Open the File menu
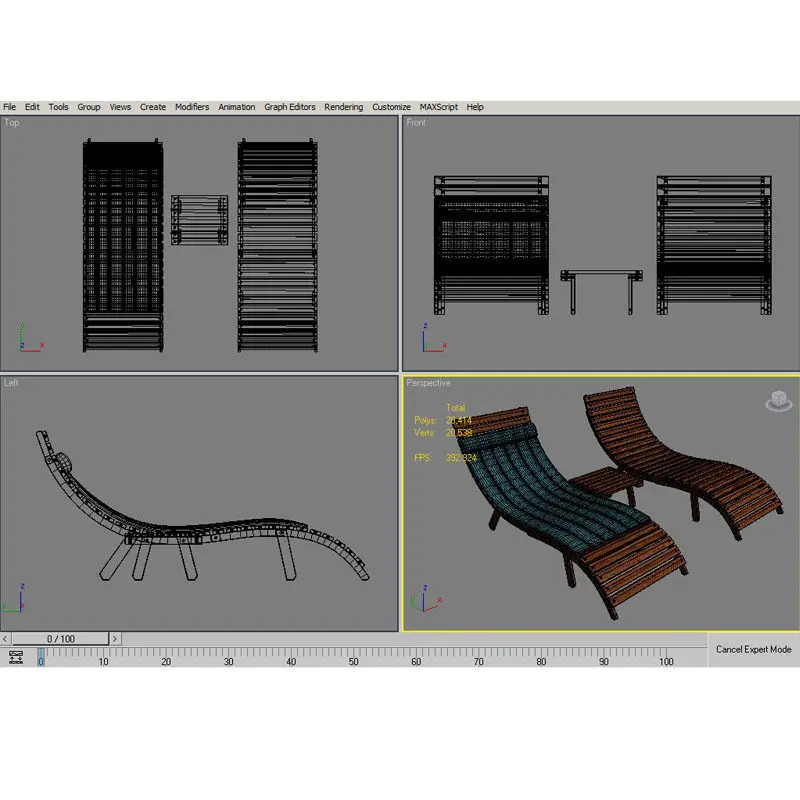Screen dimensions: 800x800 point(9,107)
